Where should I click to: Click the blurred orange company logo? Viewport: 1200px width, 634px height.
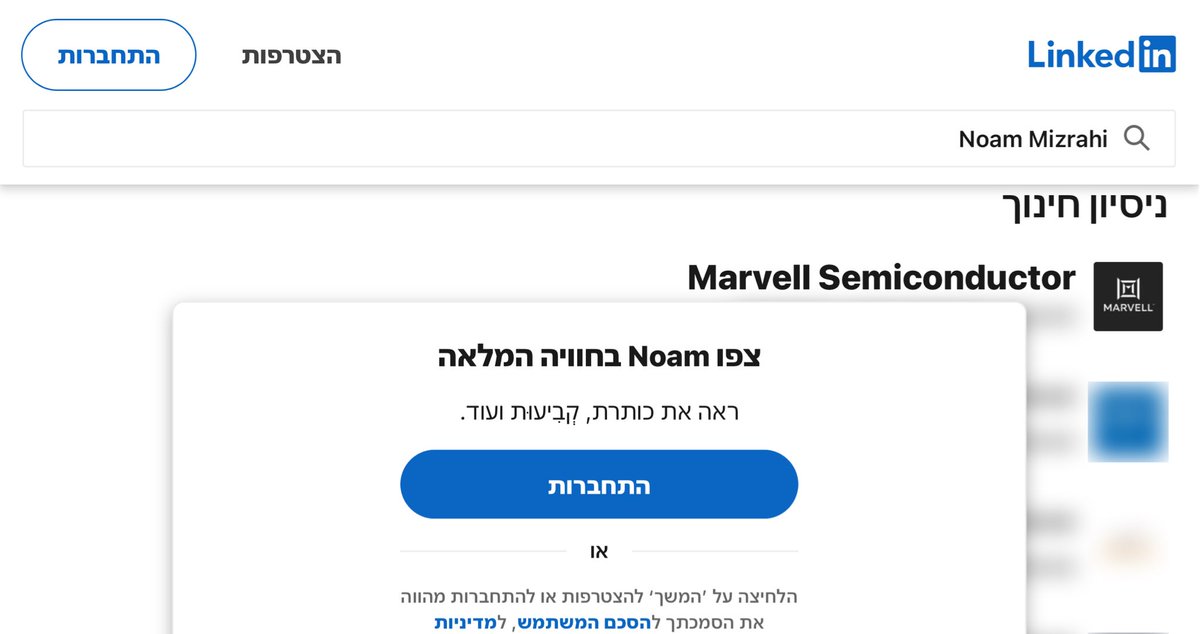pyautogui.click(x=1128, y=546)
